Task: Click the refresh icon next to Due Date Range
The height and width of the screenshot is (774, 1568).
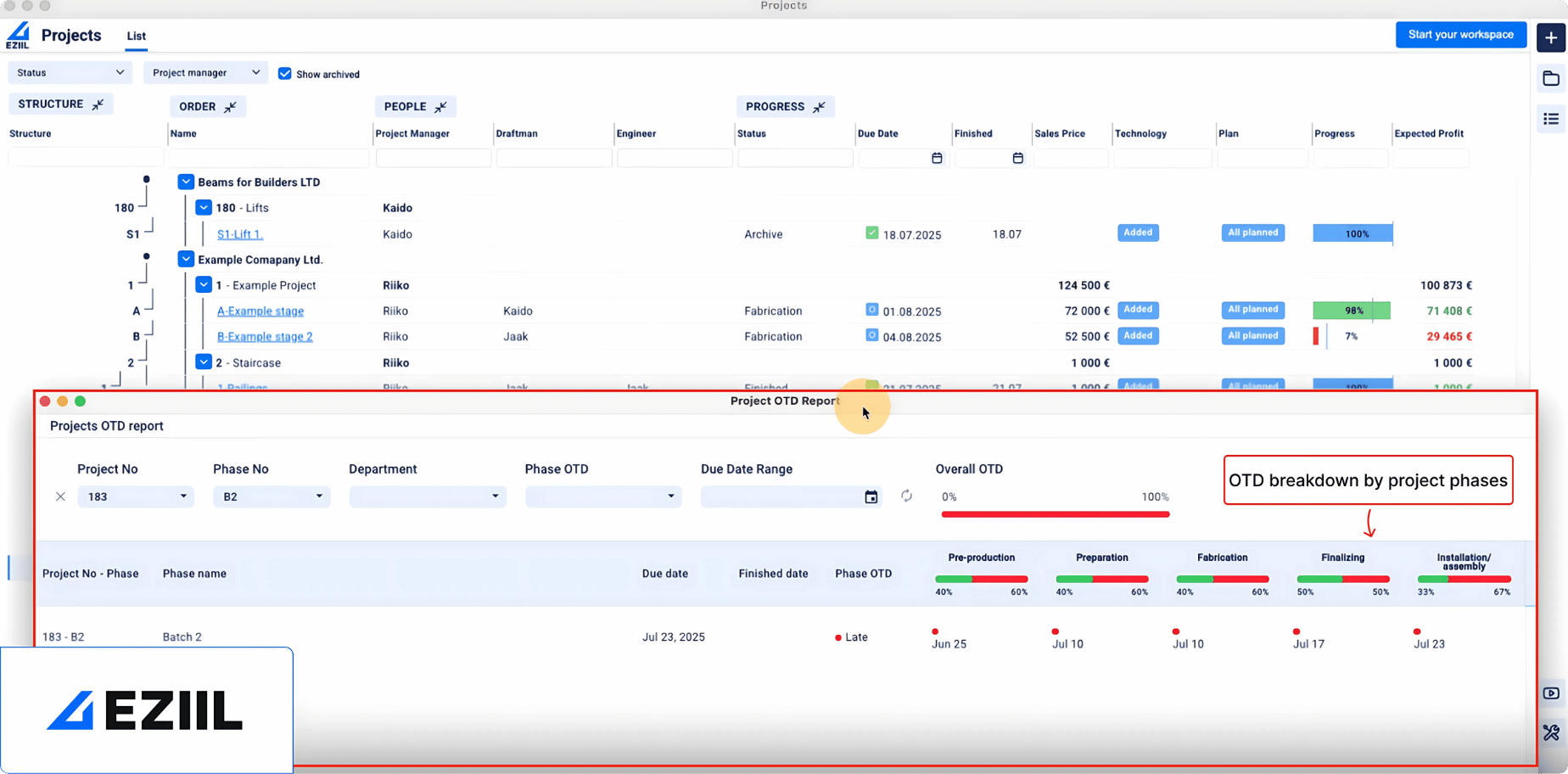Action: coord(907,496)
